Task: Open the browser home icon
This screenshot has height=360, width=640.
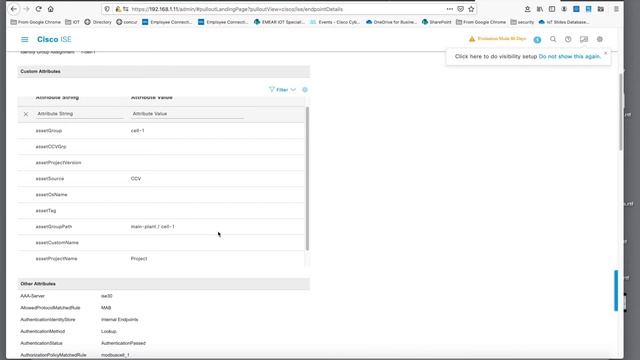Action: point(51,9)
